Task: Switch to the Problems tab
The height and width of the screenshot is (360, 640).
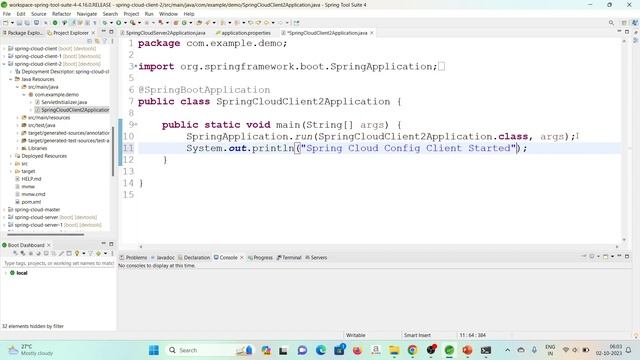Action: coord(133,258)
